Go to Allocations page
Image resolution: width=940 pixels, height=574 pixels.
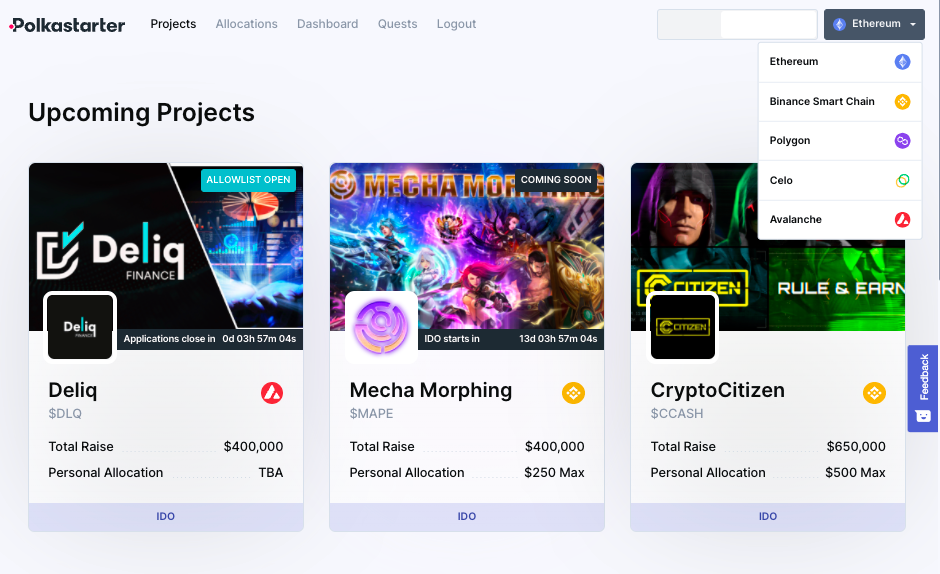point(246,24)
